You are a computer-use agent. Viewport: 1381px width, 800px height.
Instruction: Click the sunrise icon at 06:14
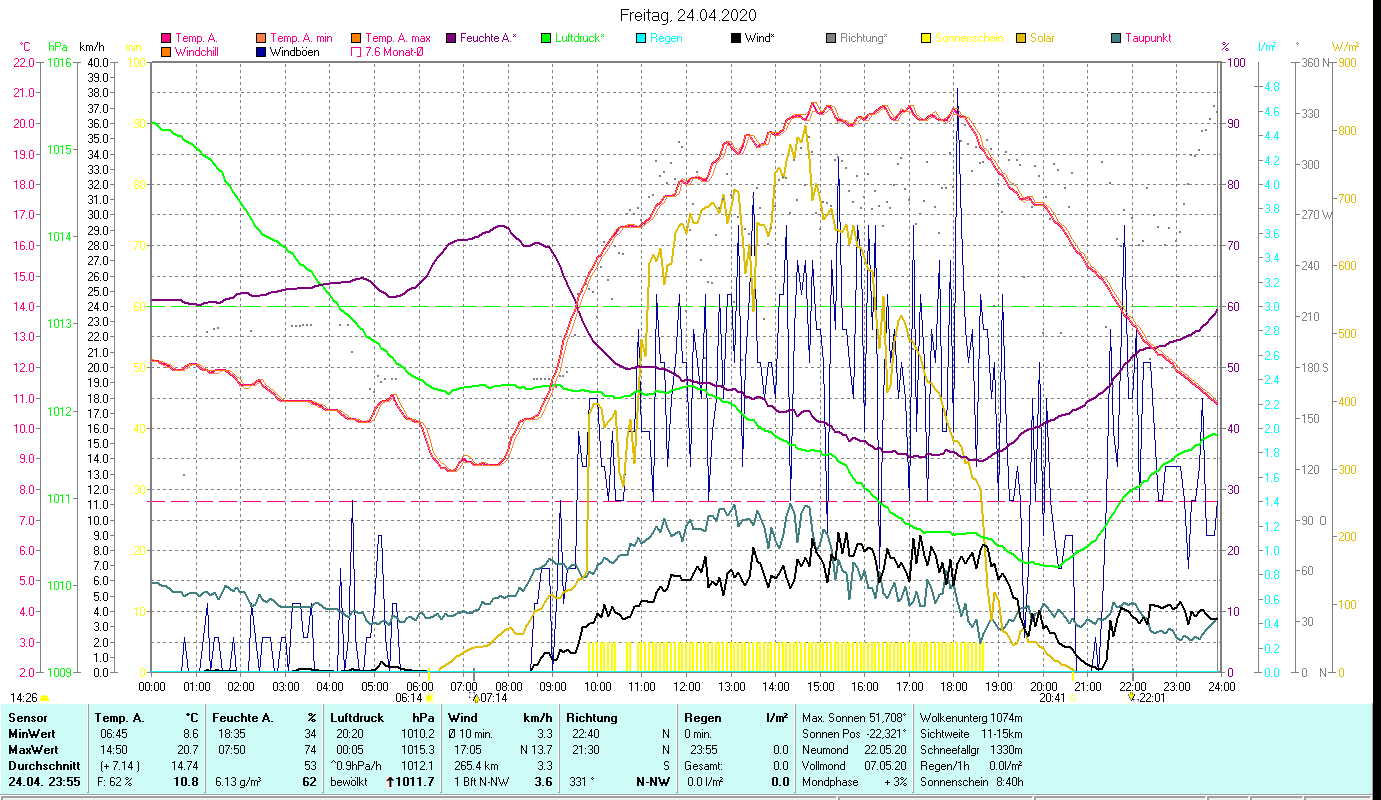coord(429,698)
